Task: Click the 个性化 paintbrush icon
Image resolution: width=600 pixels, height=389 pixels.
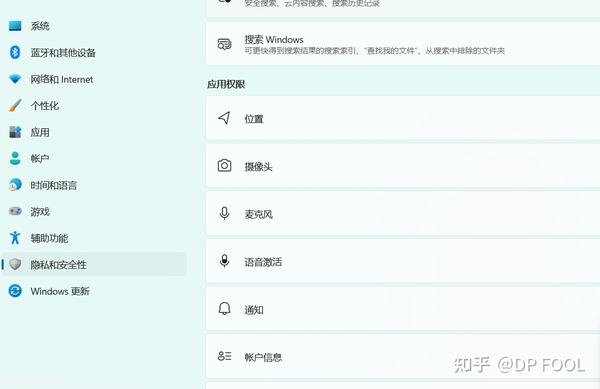Action: (15, 105)
